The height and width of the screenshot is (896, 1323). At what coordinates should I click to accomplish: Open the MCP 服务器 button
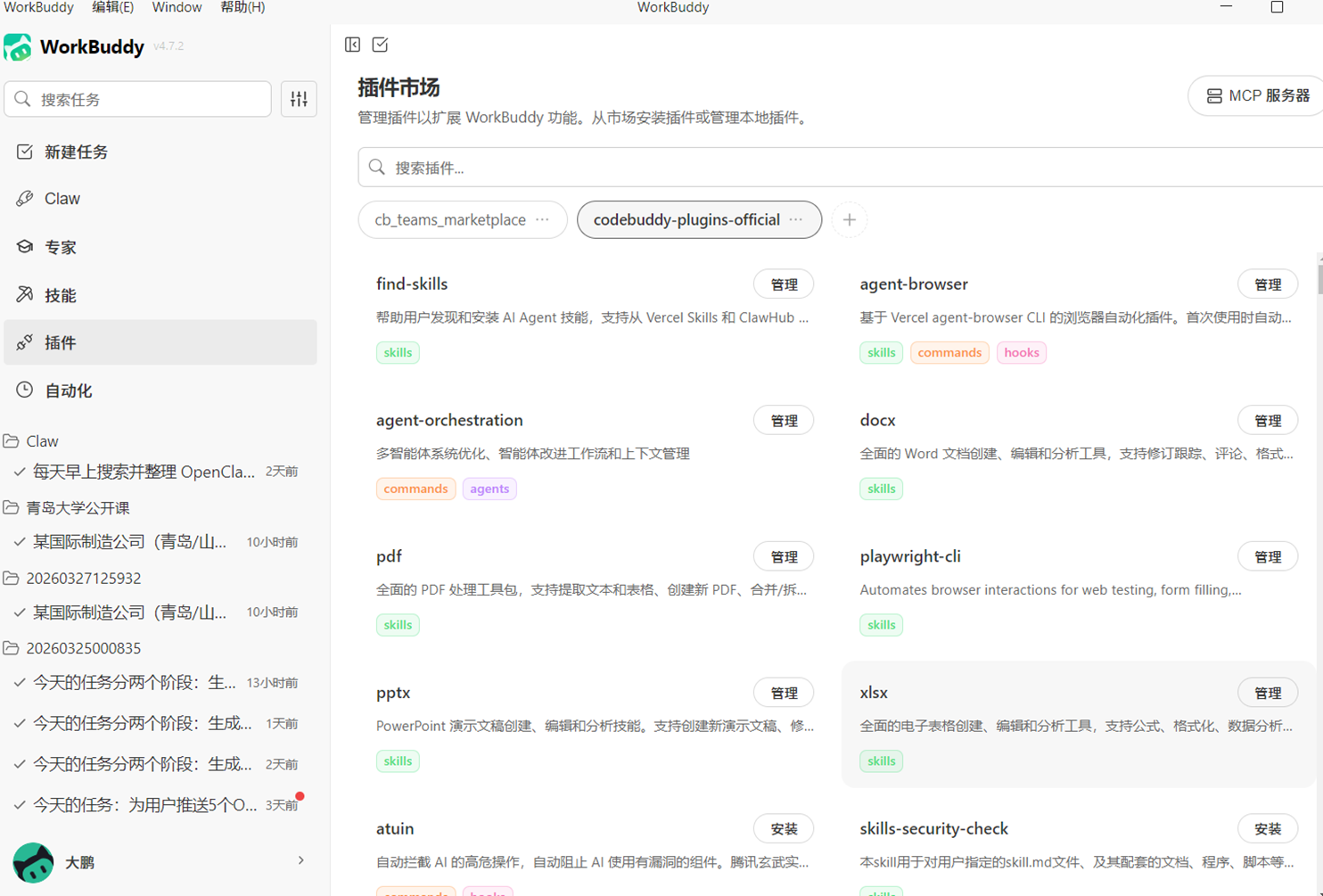tap(1257, 95)
